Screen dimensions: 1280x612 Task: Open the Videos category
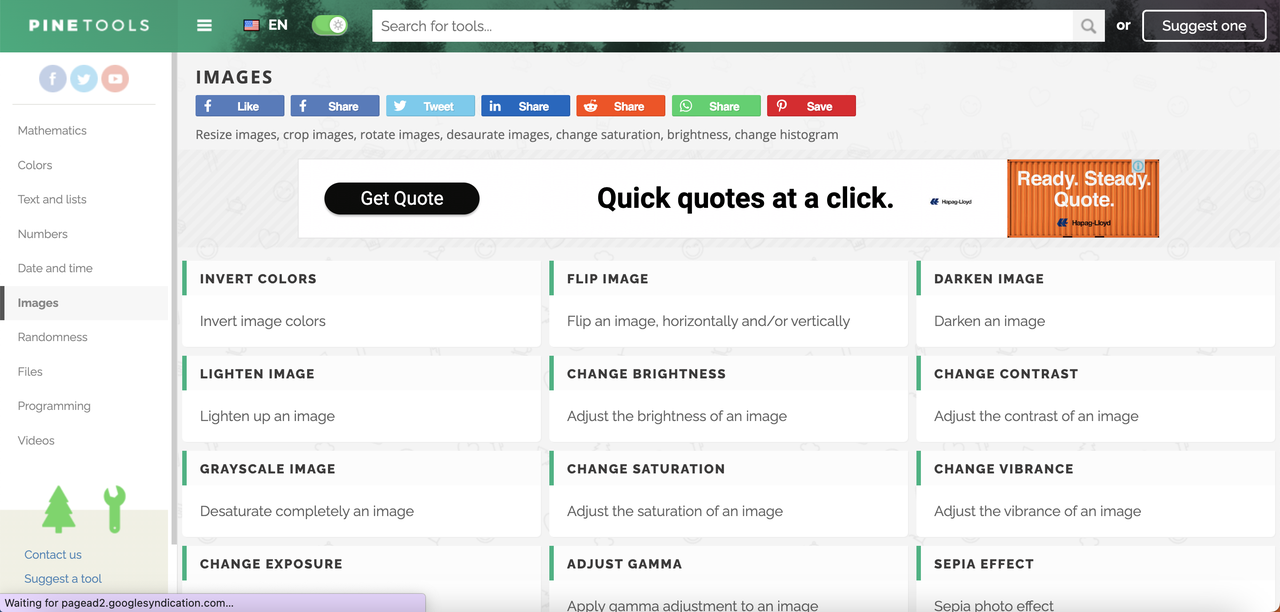[36, 441]
